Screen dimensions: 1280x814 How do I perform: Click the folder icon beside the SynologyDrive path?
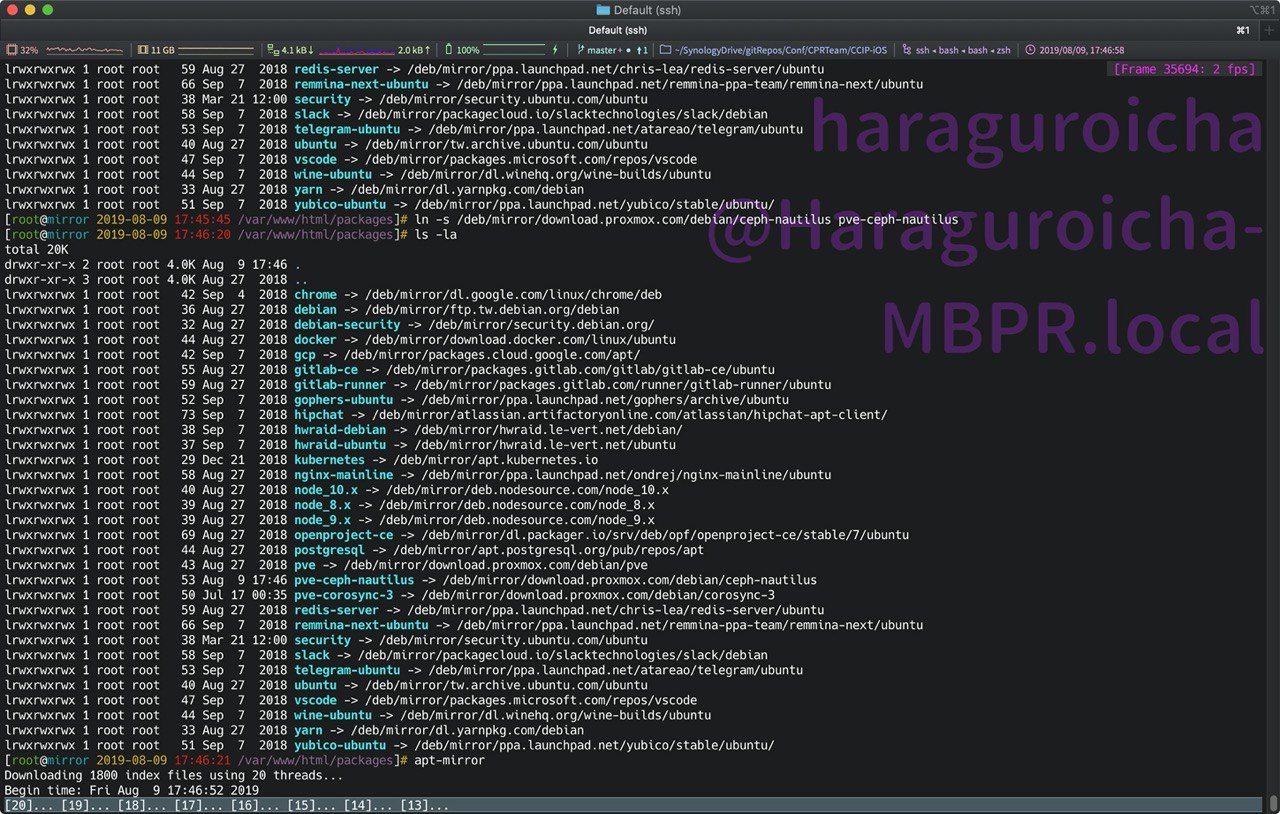click(x=666, y=50)
